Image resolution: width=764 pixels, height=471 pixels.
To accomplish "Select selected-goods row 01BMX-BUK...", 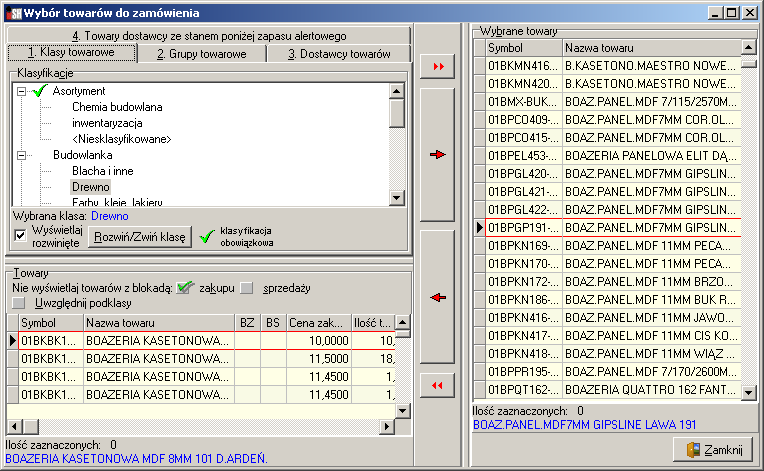I will 608,102.
